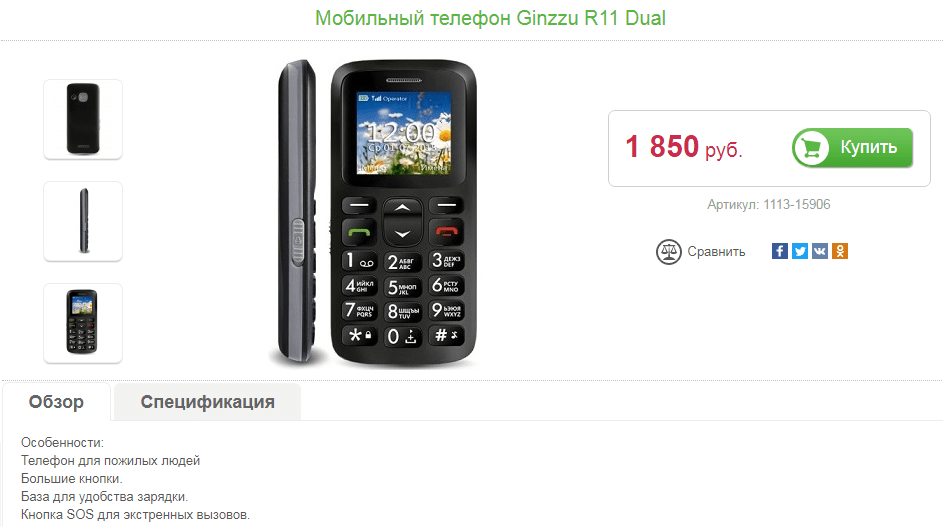Click the product title Ginzzu R11 Dual

pos(490,18)
